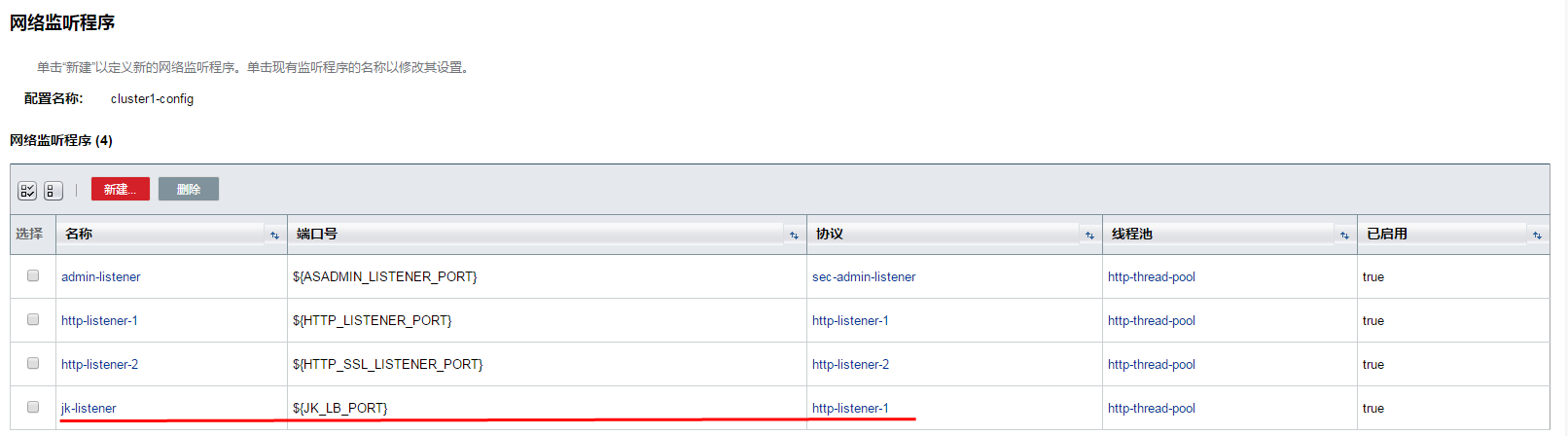This screenshot has width=1568, height=436.
Task: Open the http-listener-2 name link
Action: [99, 365]
